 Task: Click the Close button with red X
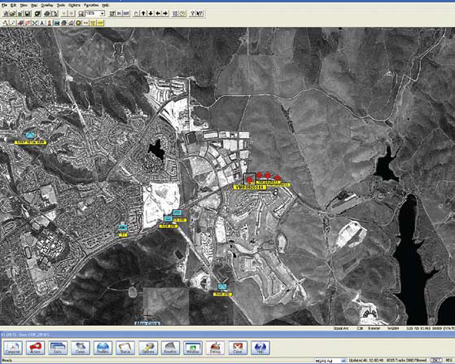(238, 348)
